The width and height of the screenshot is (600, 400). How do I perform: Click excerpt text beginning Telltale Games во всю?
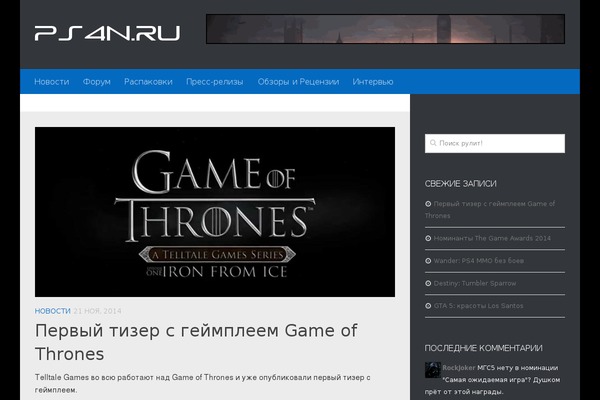pyautogui.click(x=202, y=384)
